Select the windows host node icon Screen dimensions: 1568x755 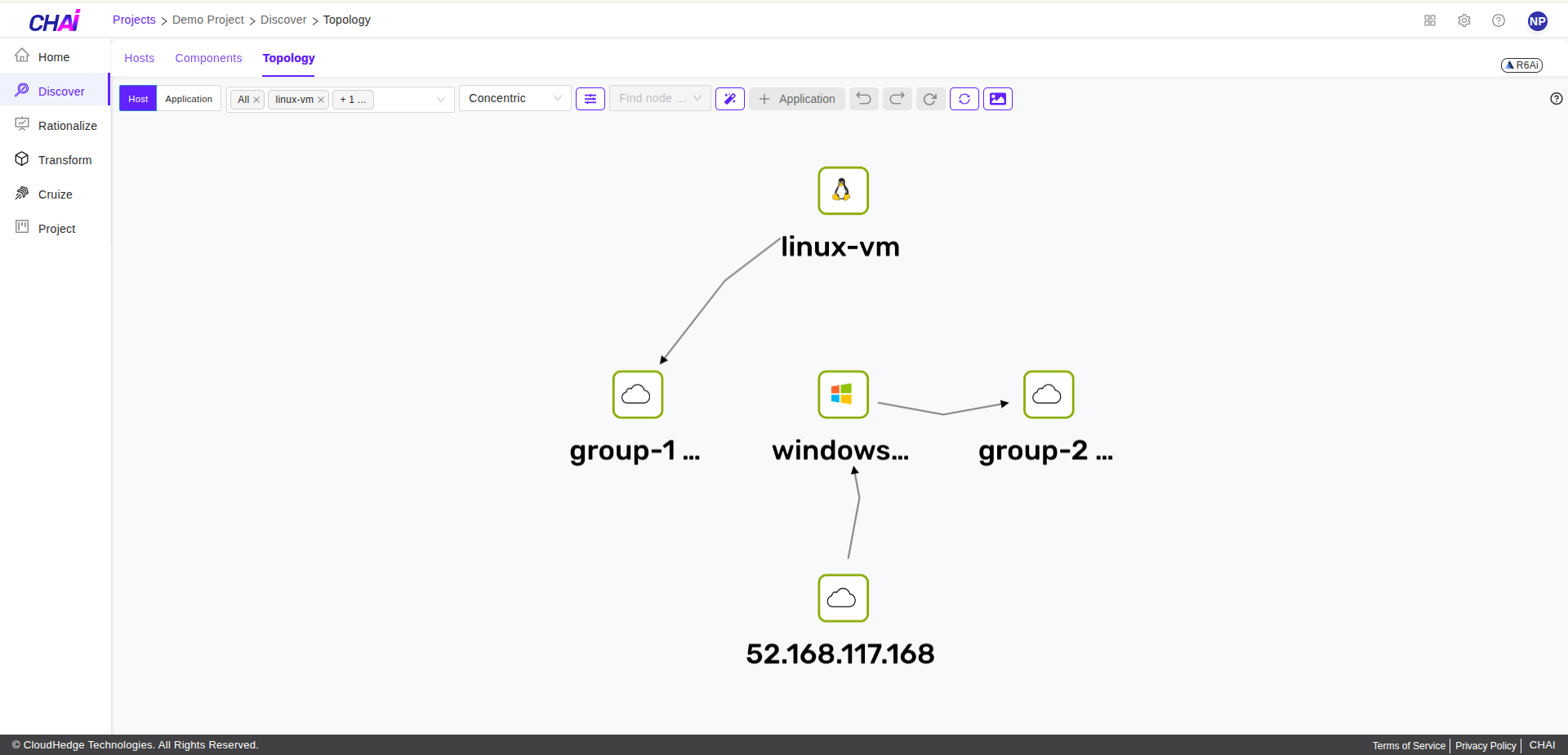pos(843,394)
